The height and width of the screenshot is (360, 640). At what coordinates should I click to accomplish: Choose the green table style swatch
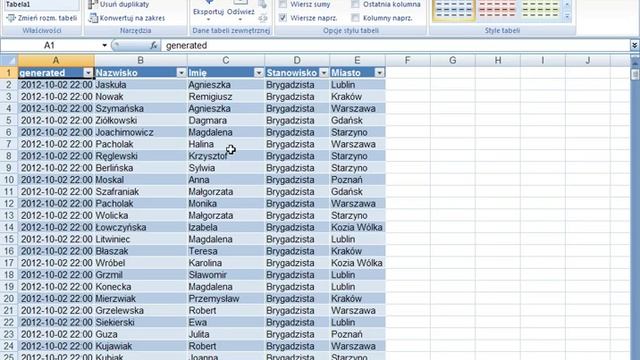point(540,10)
